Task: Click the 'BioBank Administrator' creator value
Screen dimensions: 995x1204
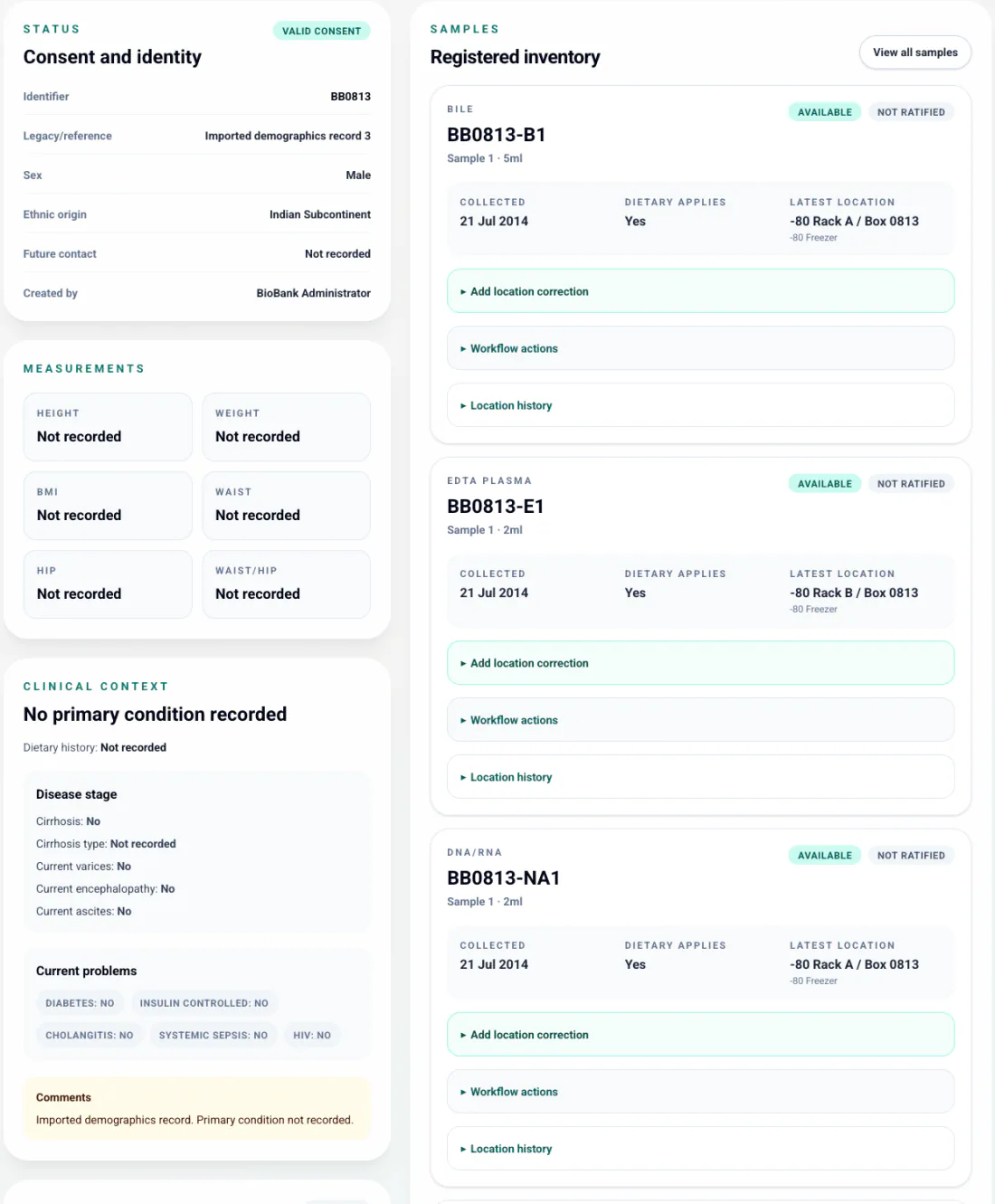Action: pos(314,293)
